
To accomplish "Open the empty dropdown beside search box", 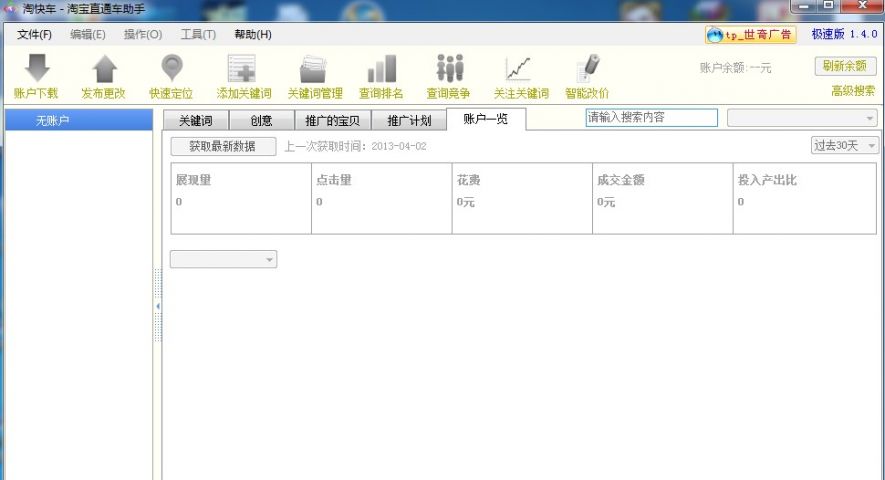I will (x=801, y=118).
